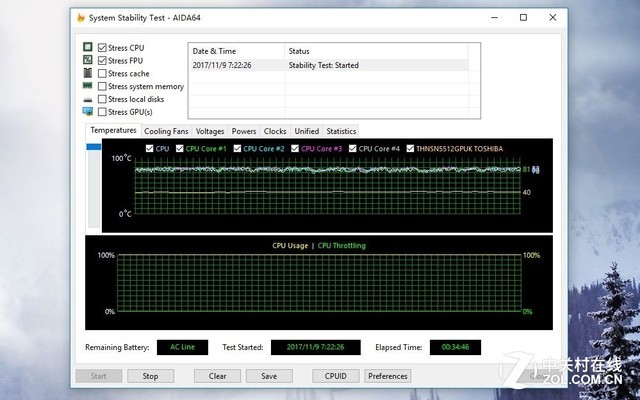
Task: Click the FPU icon beside Stress FPU
Action: click(88, 60)
